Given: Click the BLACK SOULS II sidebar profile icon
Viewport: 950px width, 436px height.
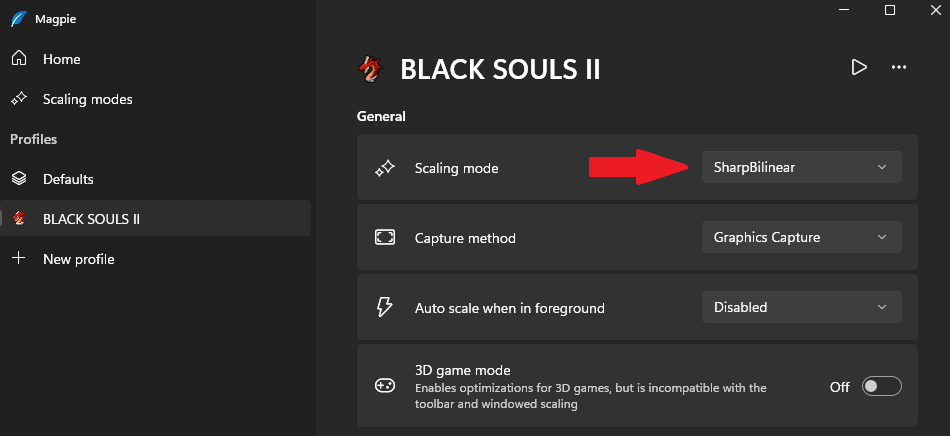Looking at the screenshot, I should click(x=18, y=219).
